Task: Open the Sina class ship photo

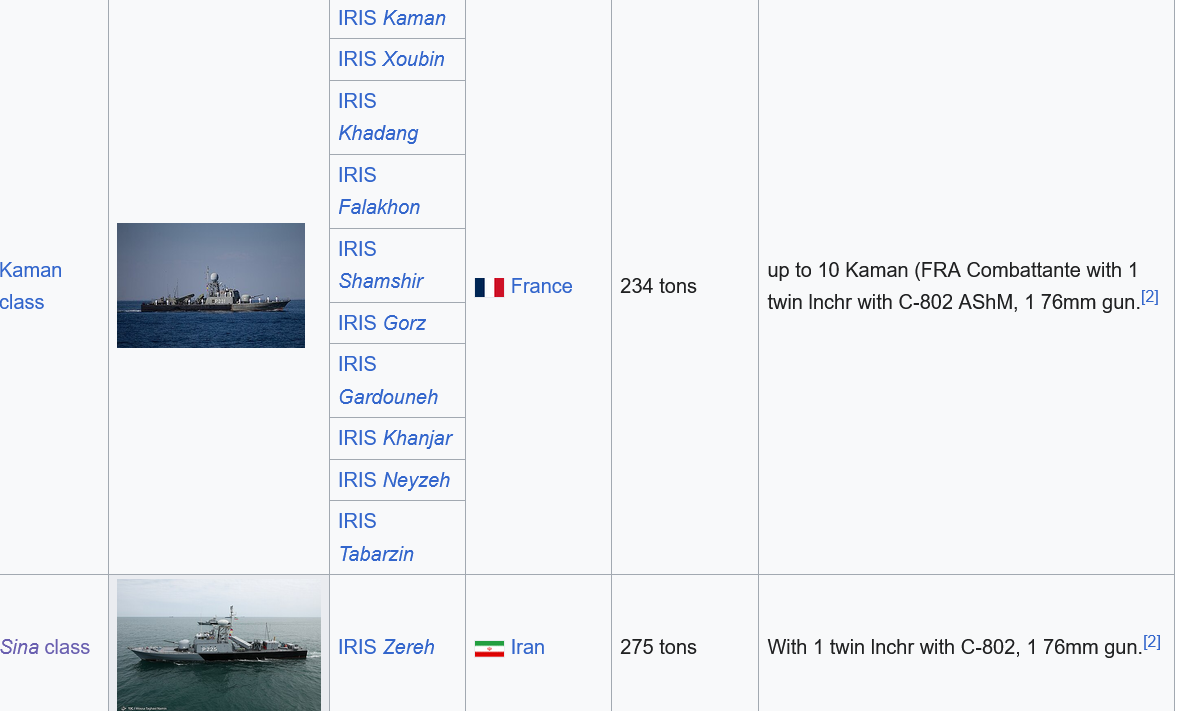Action: (219, 645)
